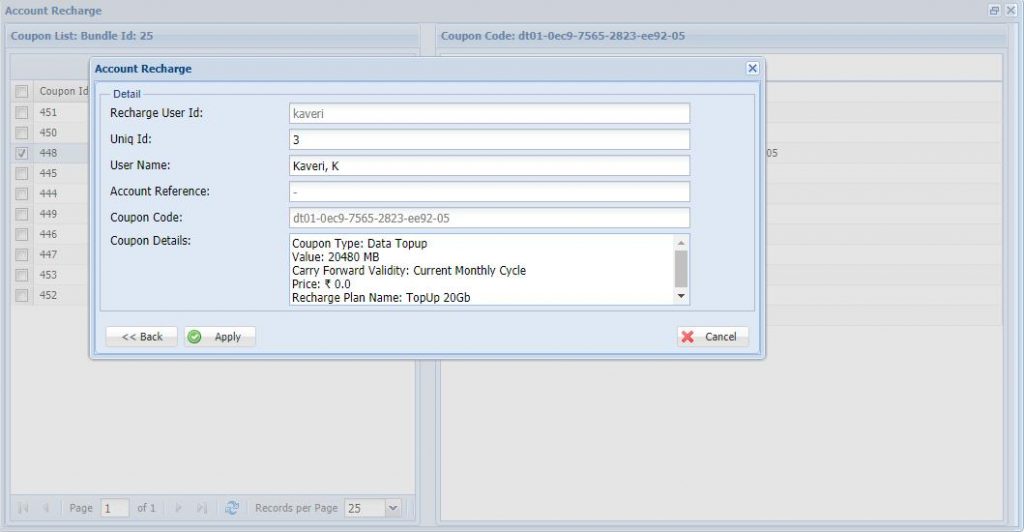The height and width of the screenshot is (532, 1024).
Task: Go to next page of coupon list
Action: click(x=179, y=508)
